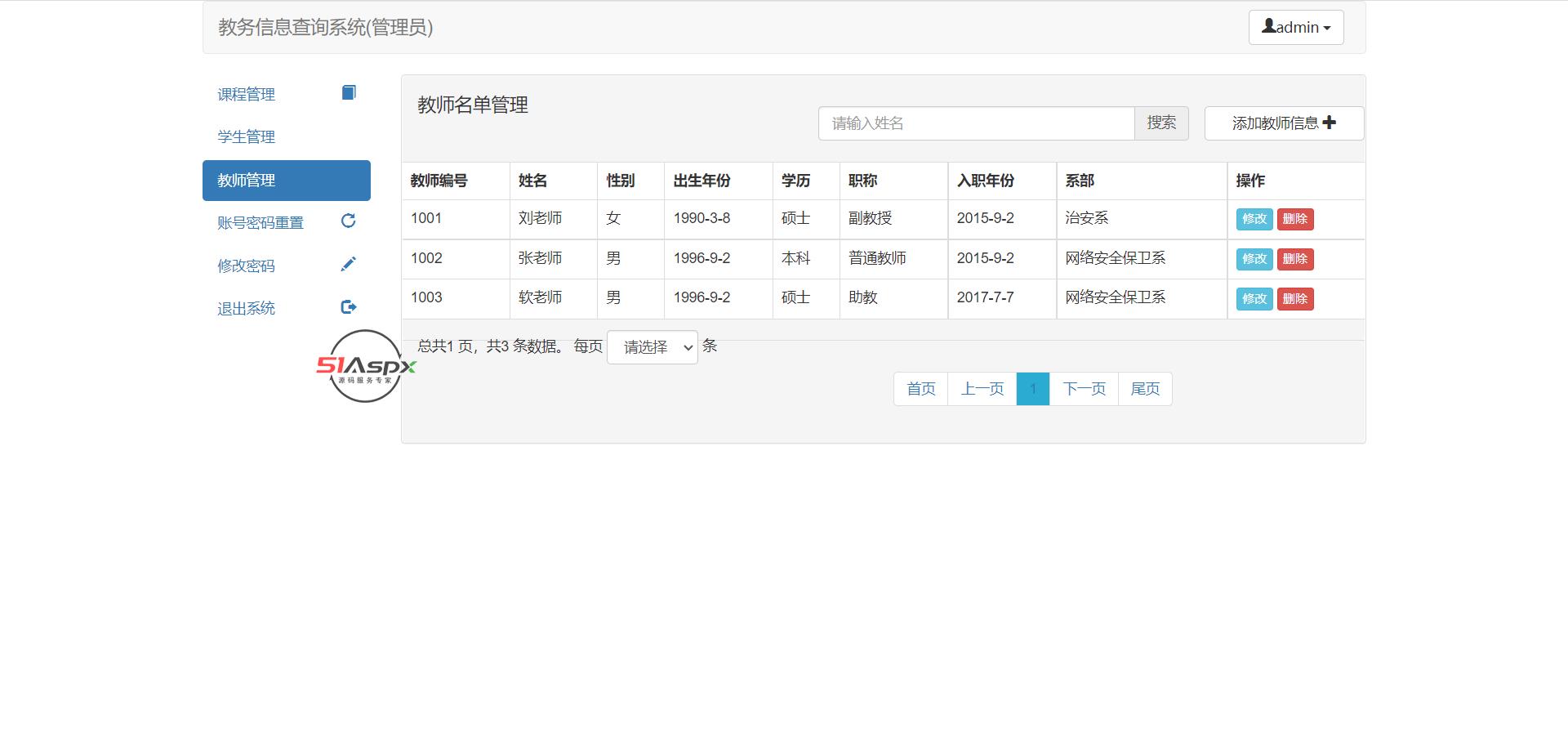Click the 搜索 button
This screenshot has width=1568, height=737.
coord(1161,123)
